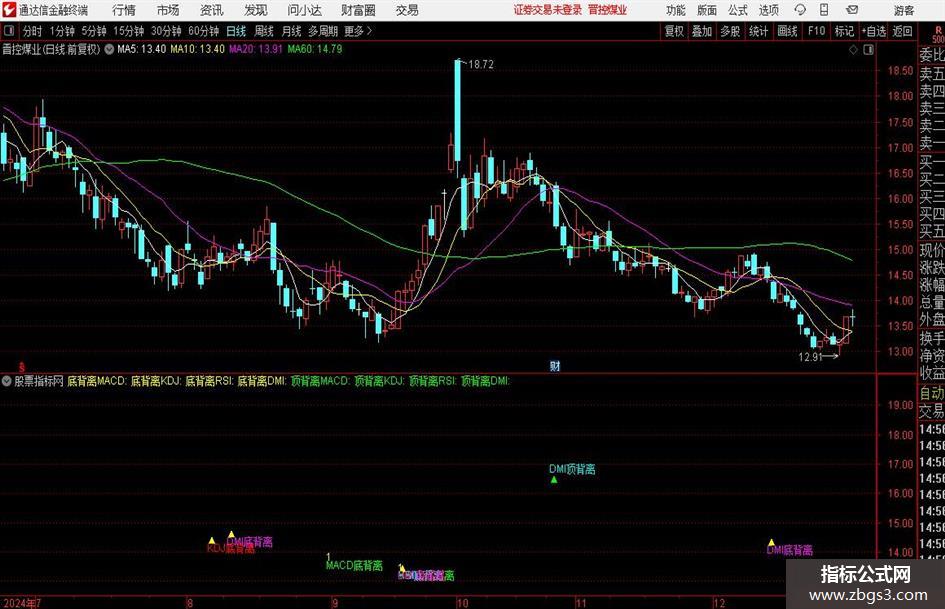Image resolution: width=945 pixels, height=609 pixels.
Task: Open the 资讯 menu
Action: click(x=212, y=10)
